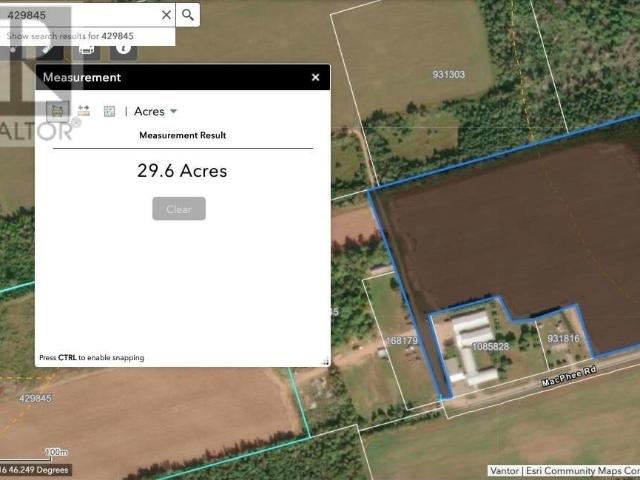Screen dimensions: 640x480
Task: Open the Print tool icon in the toolbar
Action: tap(87, 50)
